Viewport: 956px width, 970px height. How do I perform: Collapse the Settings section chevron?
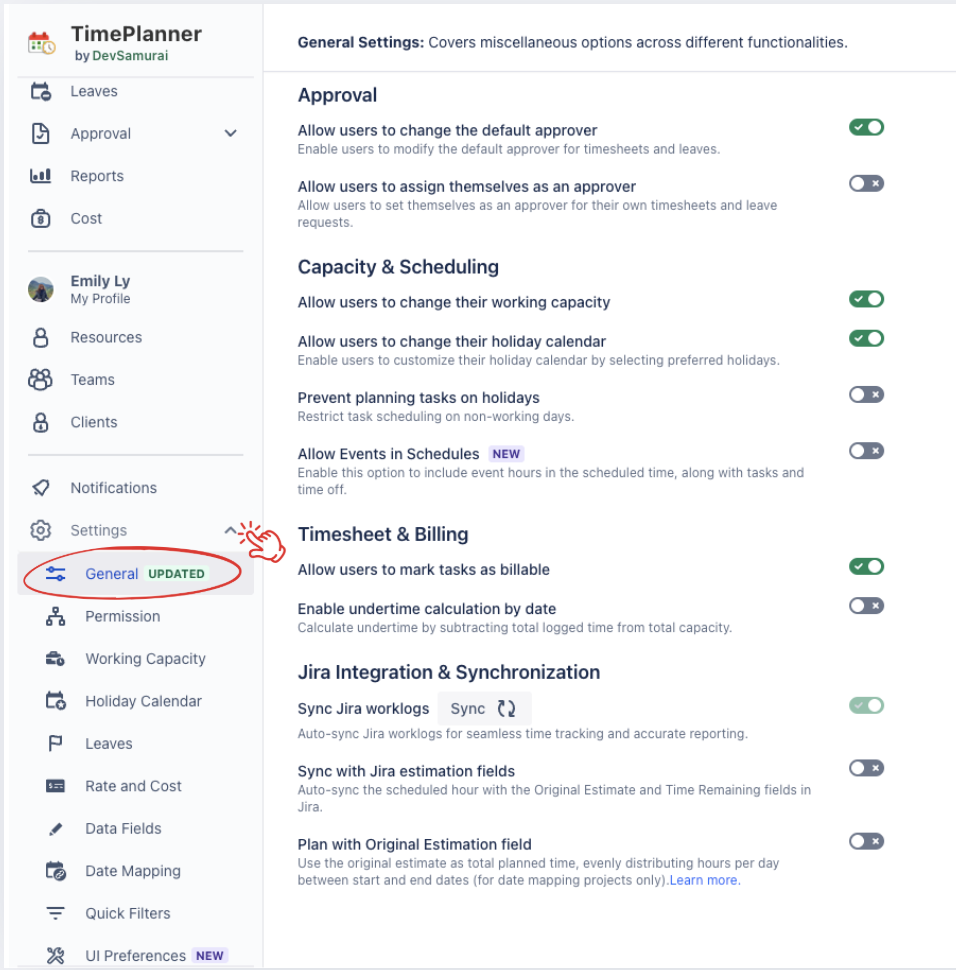coord(231,530)
